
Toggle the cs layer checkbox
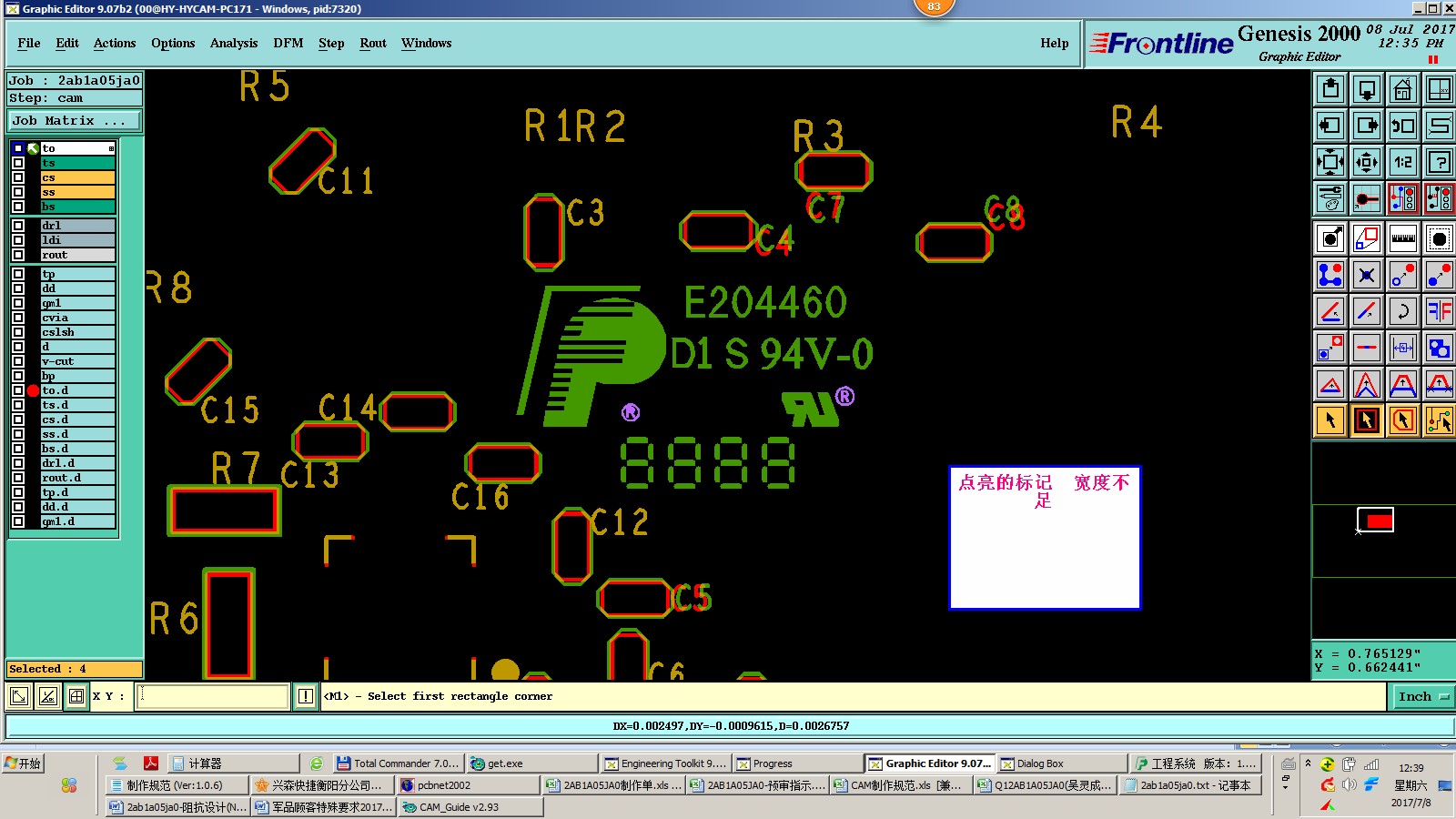click(18, 177)
